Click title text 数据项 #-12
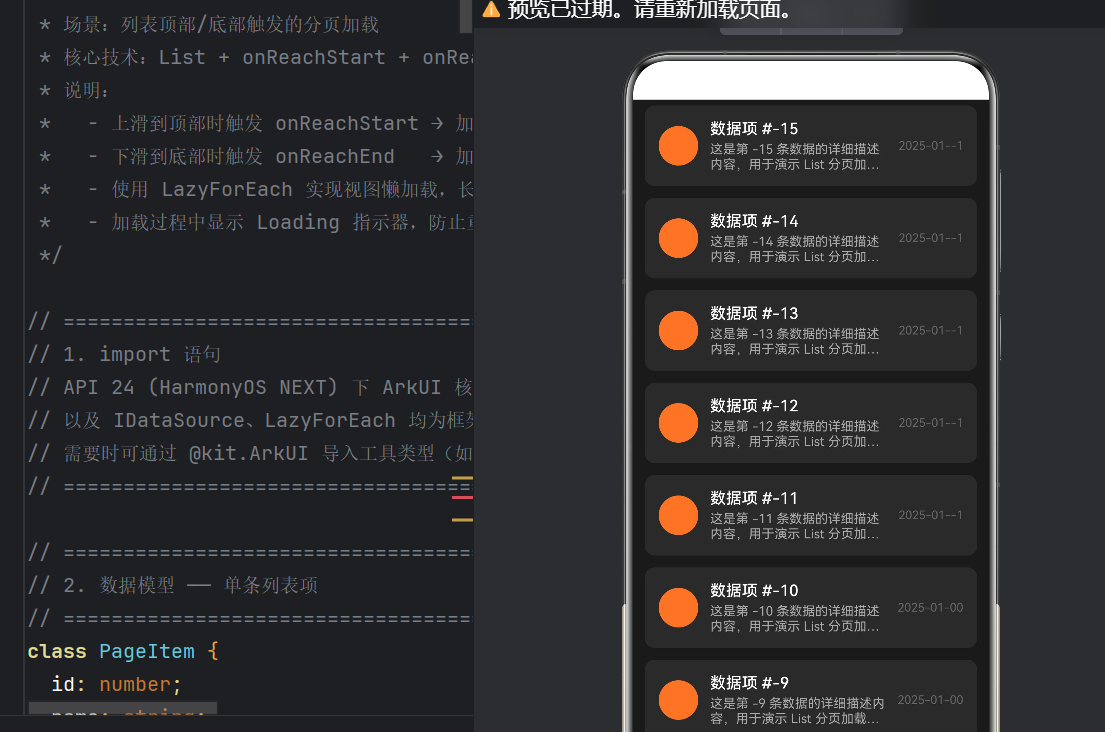The width and height of the screenshot is (1105, 732). [754, 406]
